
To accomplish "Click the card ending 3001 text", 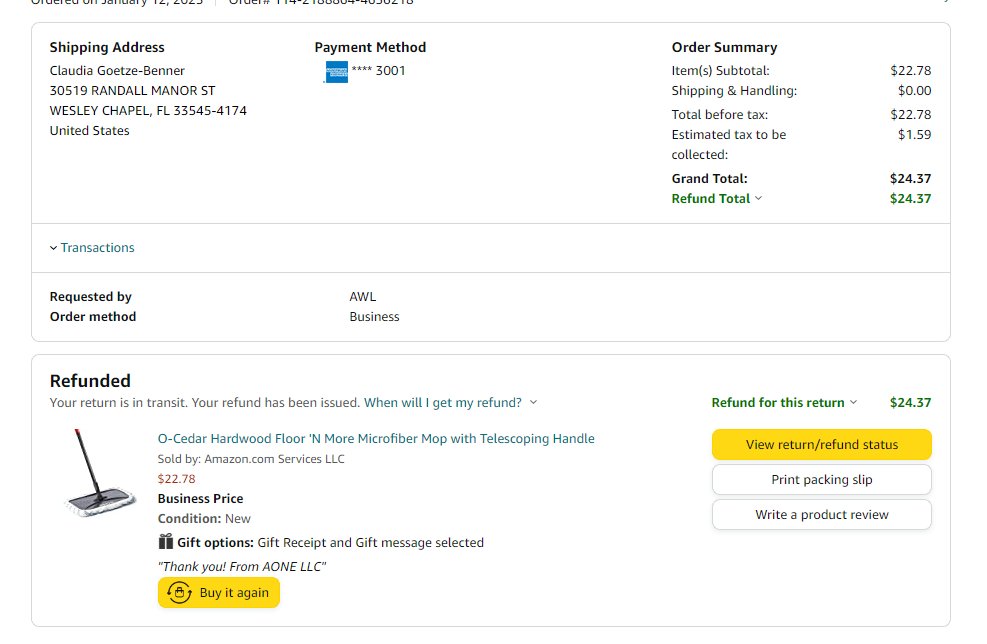I will coord(378,71).
